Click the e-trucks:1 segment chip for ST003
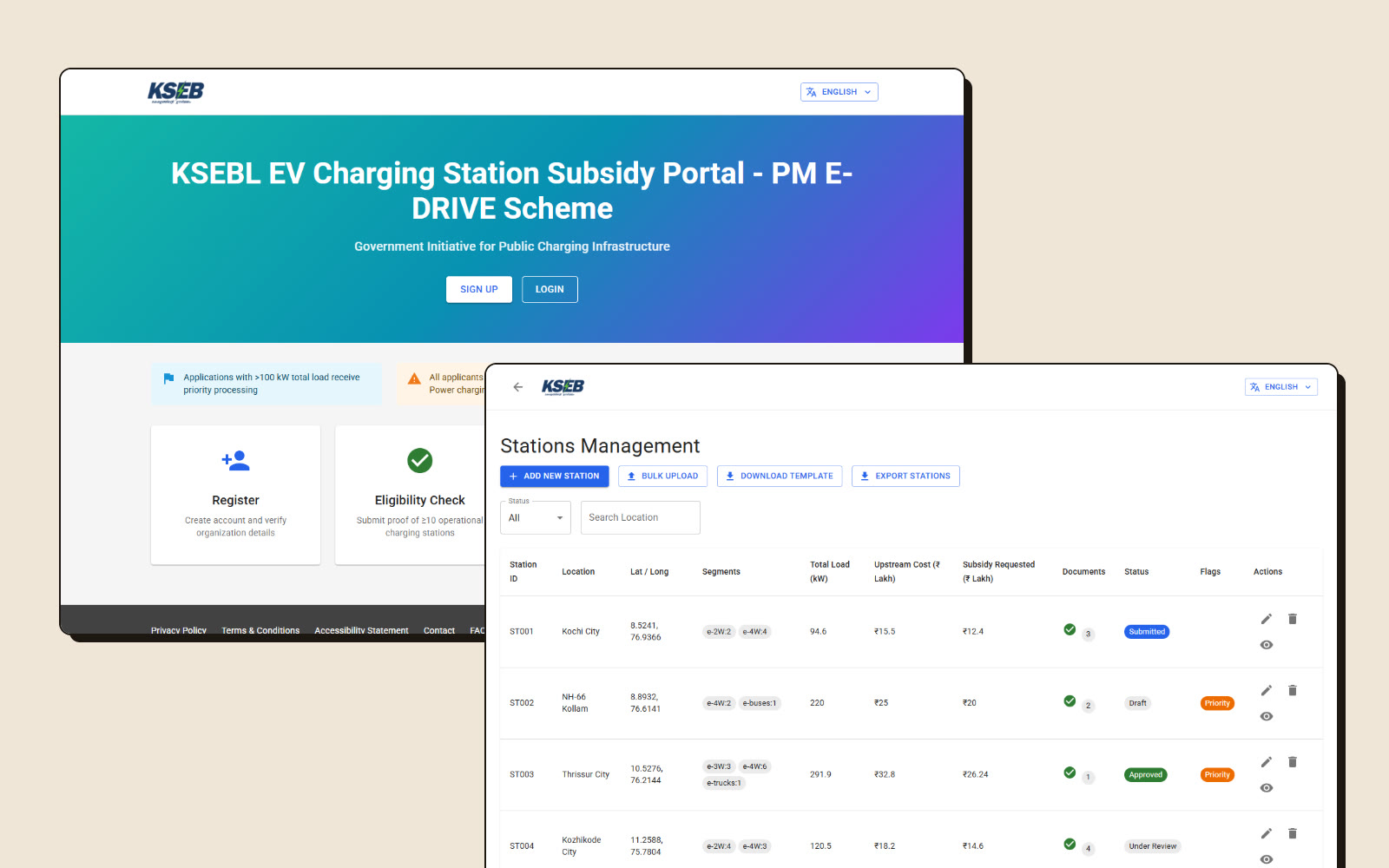Screen dimensions: 1389x868 point(724,783)
